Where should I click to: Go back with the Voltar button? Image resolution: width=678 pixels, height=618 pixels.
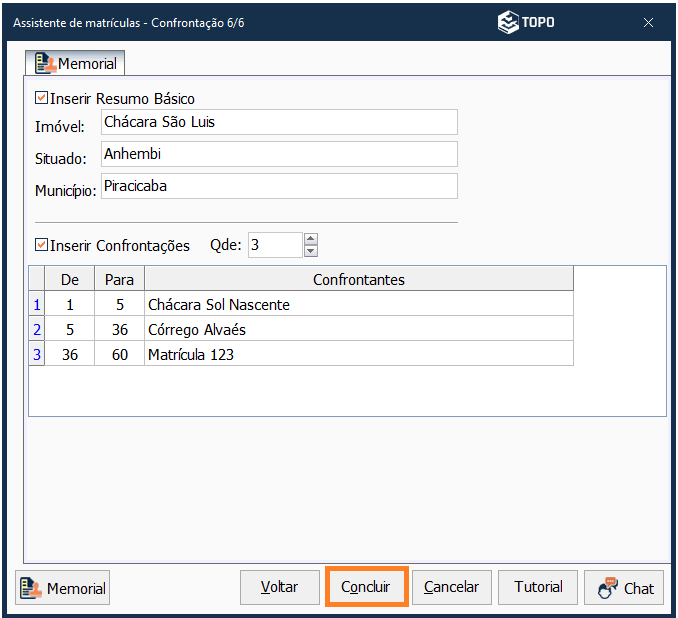[279, 587]
